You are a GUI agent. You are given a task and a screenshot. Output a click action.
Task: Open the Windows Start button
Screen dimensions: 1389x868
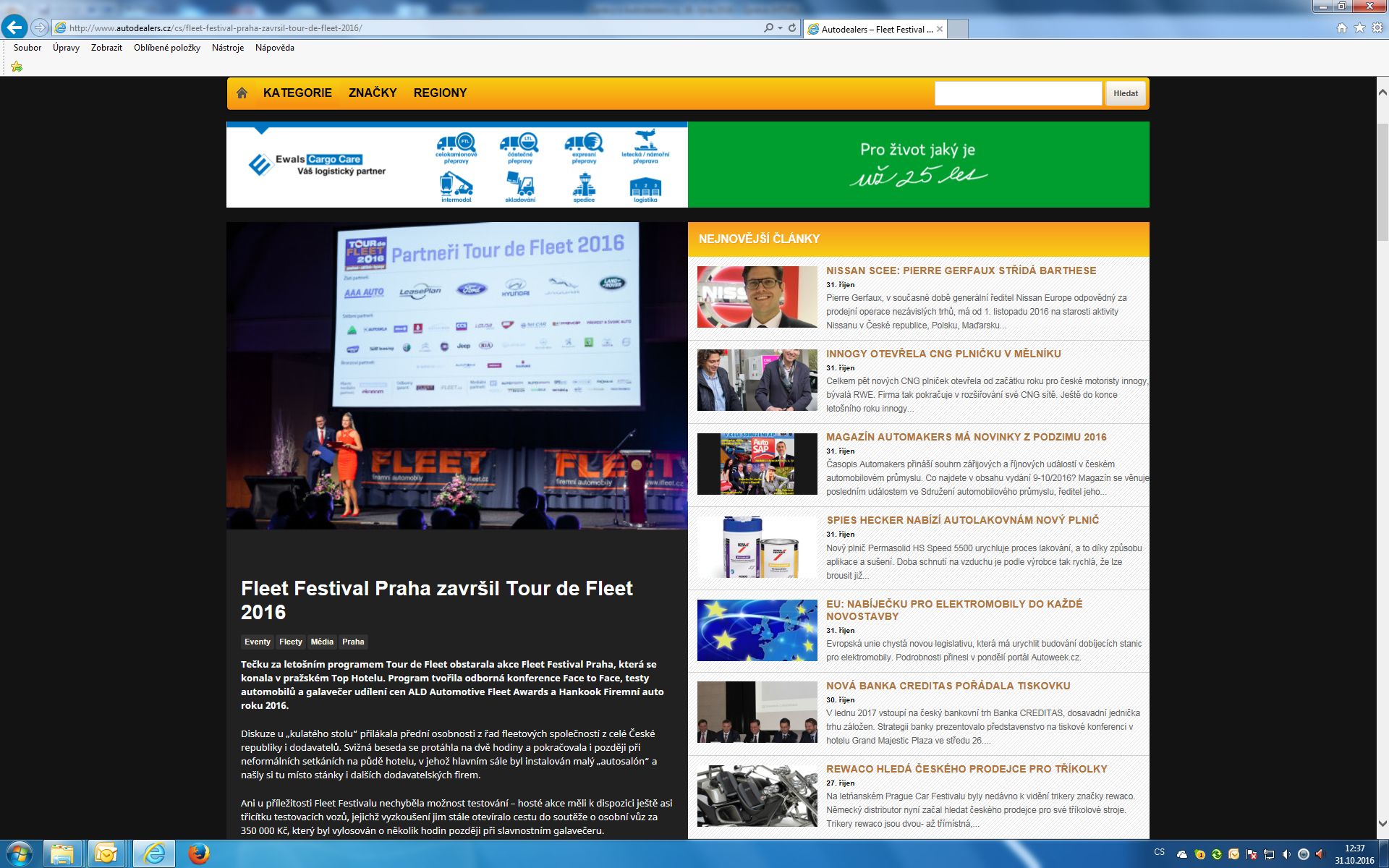19,854
